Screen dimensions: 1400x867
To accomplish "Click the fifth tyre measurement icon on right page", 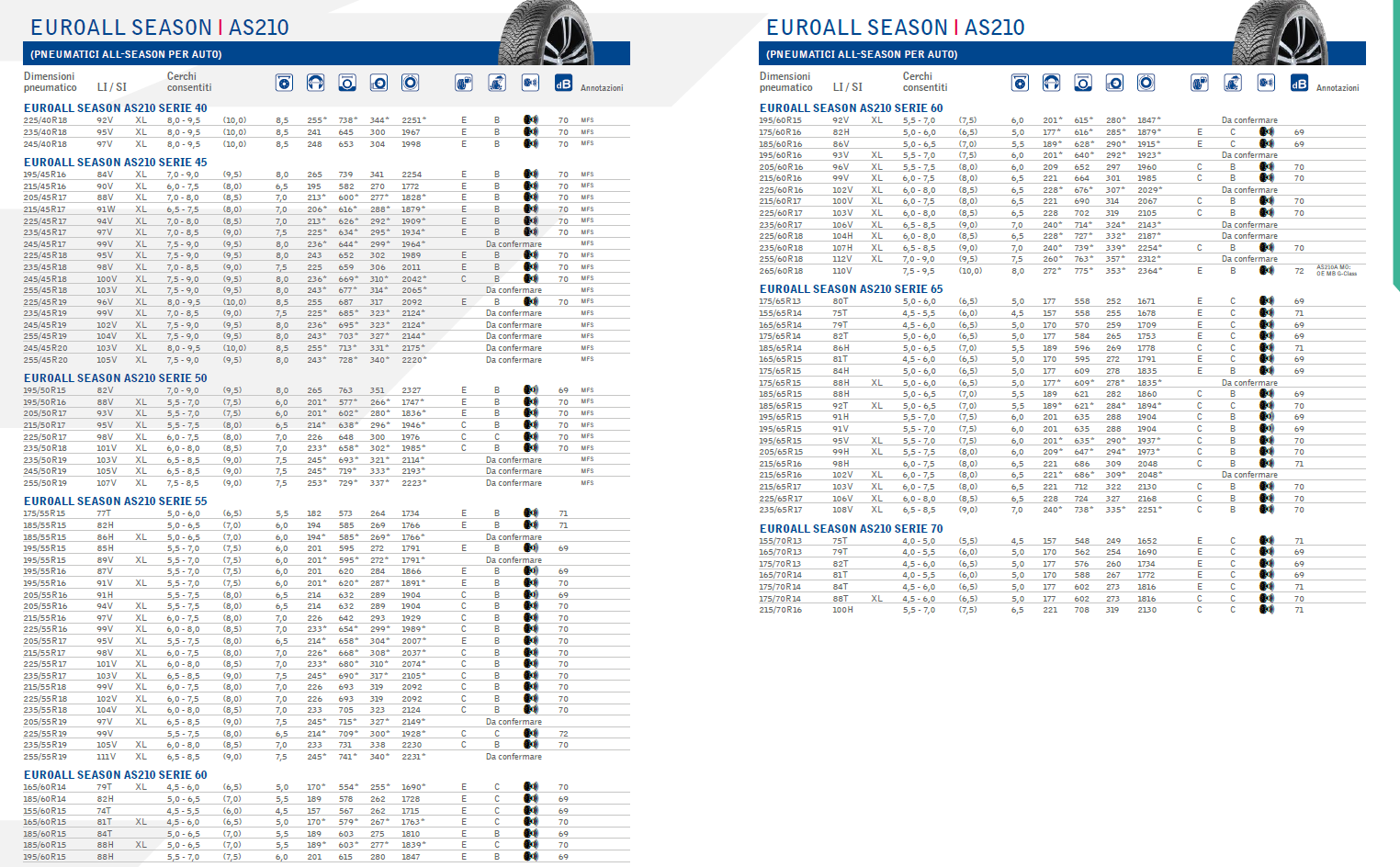I will (1146, 84).
